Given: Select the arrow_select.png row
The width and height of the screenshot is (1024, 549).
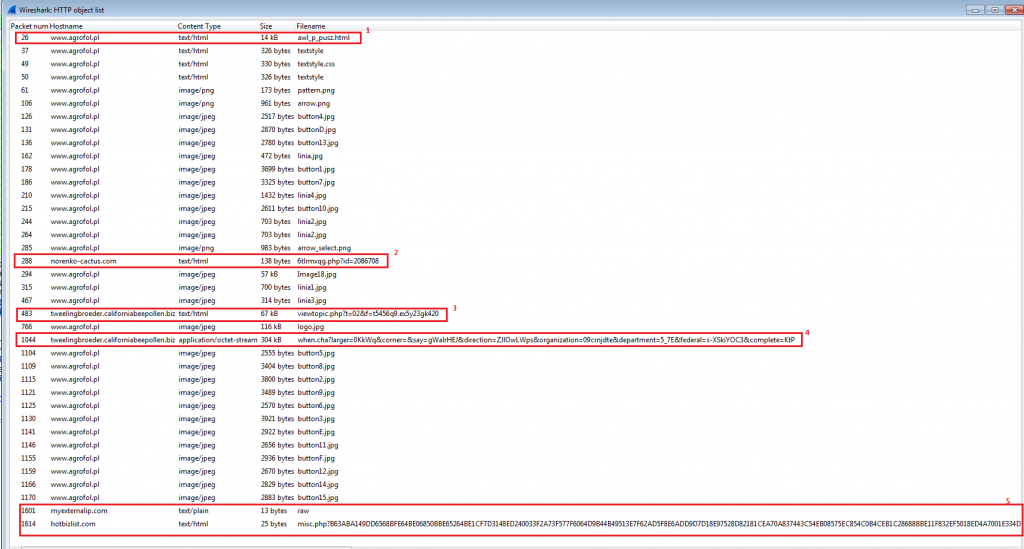Looking at the screenshot, I should coord(516,248).
